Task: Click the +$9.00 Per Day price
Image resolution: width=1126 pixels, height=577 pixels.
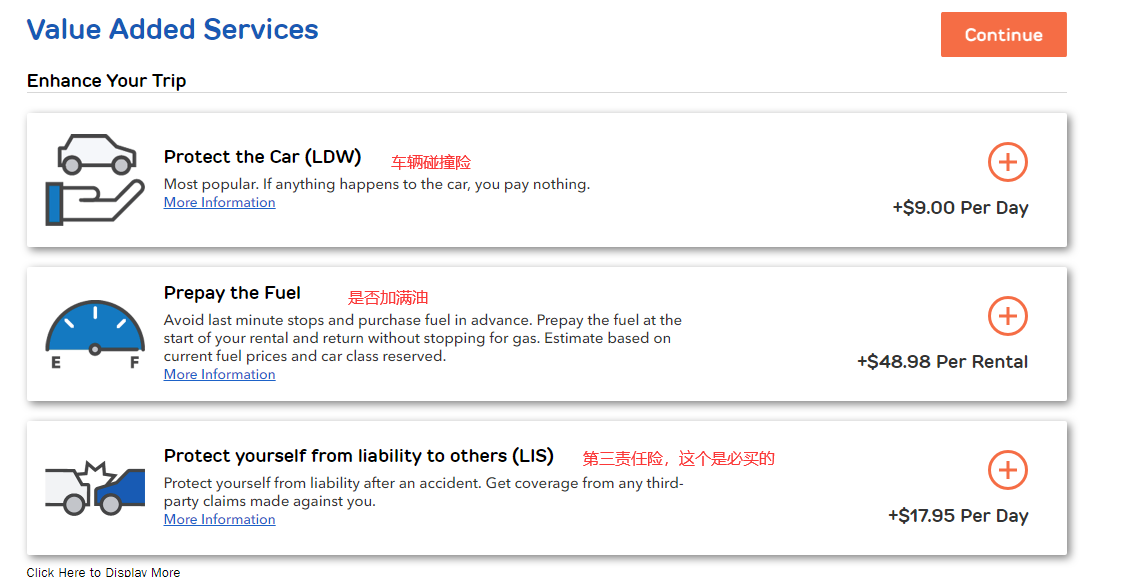Action: tap(960, 208)
